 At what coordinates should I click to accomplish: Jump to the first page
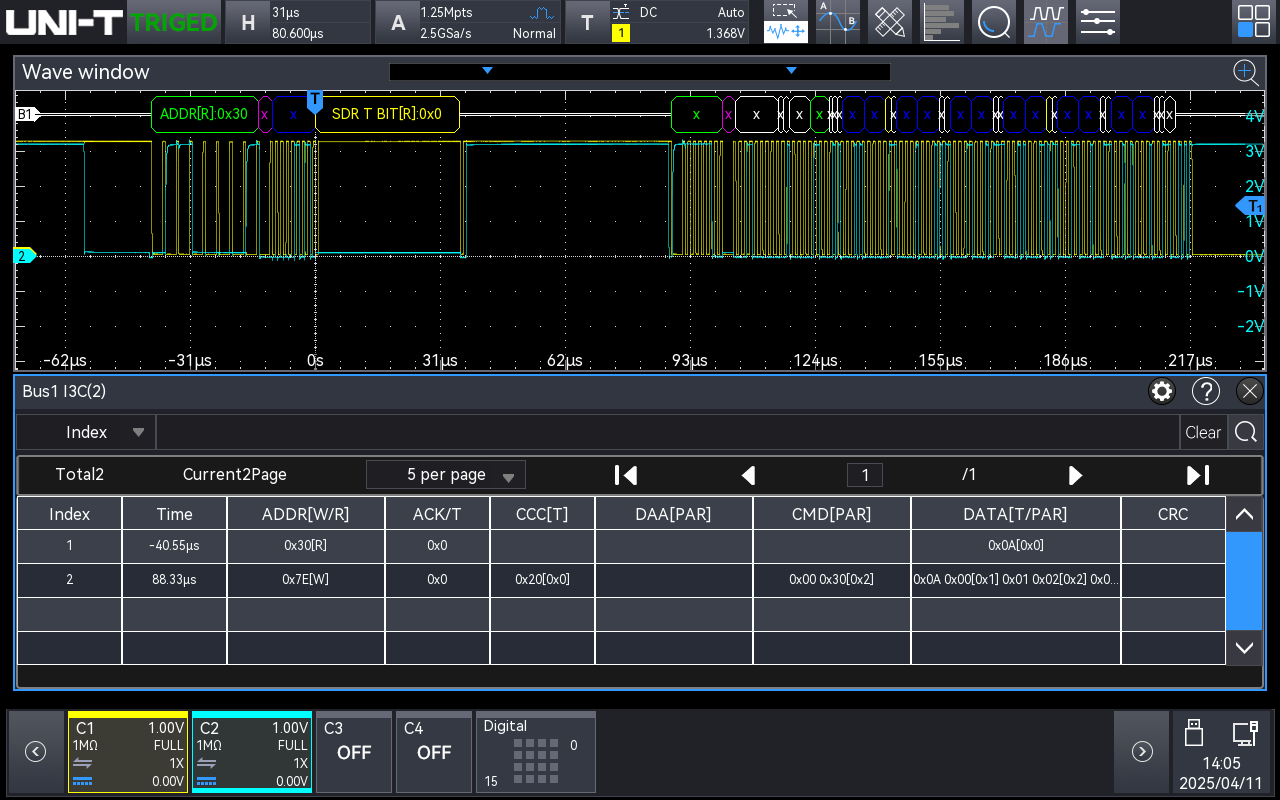pos(626,475)
